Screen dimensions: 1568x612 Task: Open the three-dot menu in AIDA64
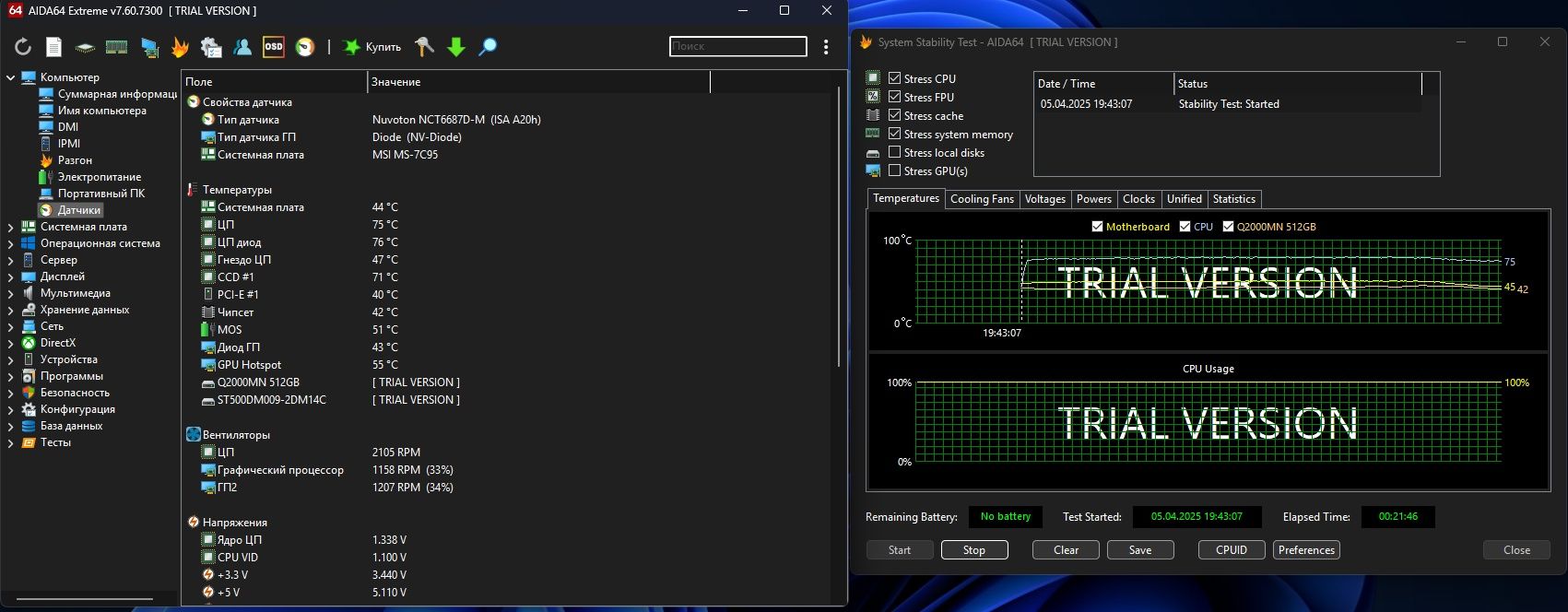tap(826, 47)
